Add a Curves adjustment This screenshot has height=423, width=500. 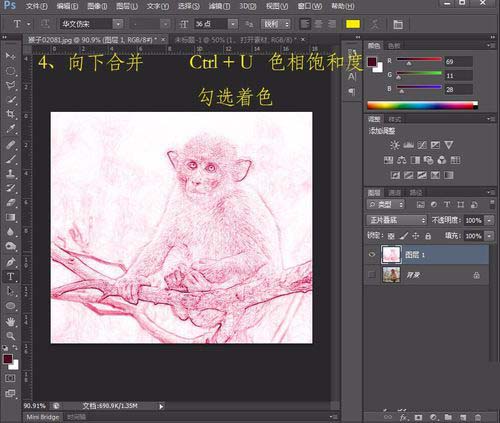click(x=422, y=145)
